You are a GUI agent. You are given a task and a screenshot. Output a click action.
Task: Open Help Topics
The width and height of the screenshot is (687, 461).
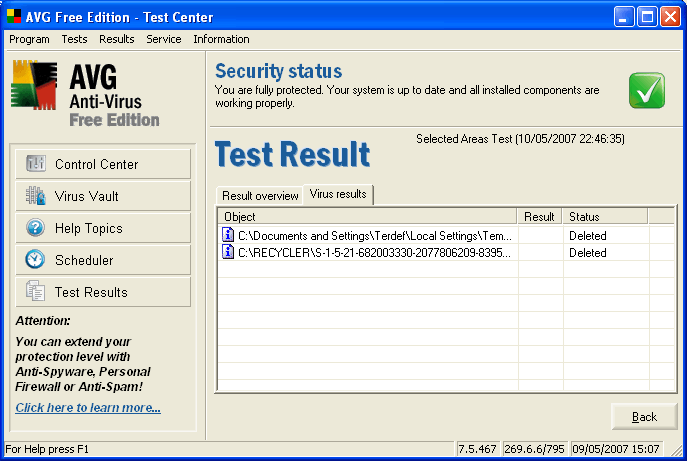(x=103, y=228)
